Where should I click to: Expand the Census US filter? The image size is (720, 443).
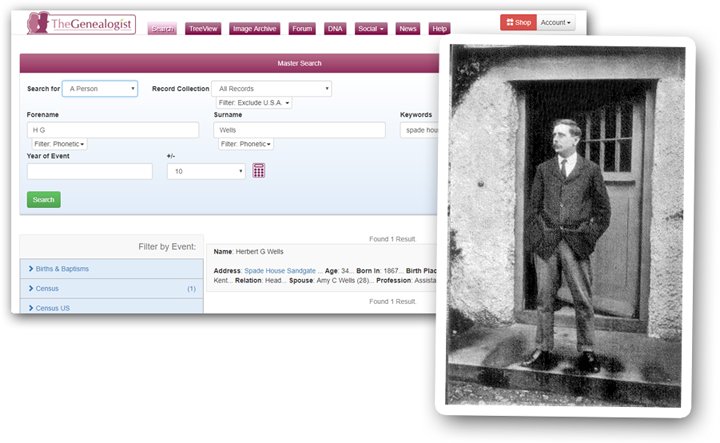(x=112, y=307)
